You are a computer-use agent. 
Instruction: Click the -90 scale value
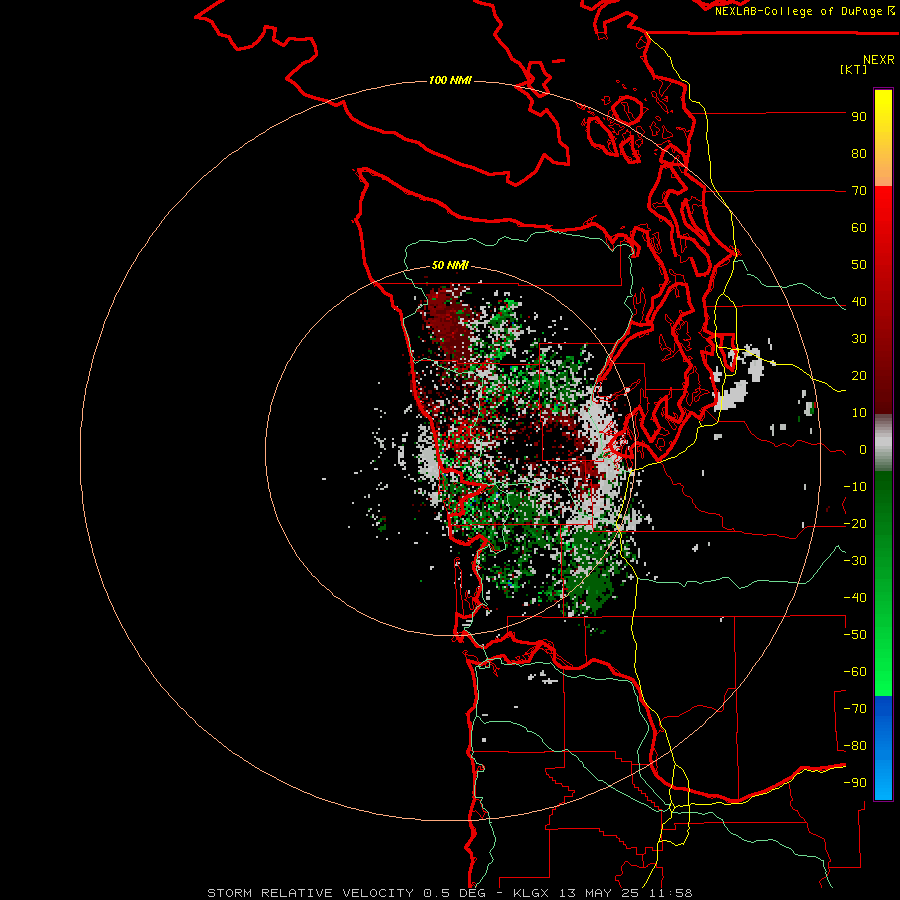855,783
